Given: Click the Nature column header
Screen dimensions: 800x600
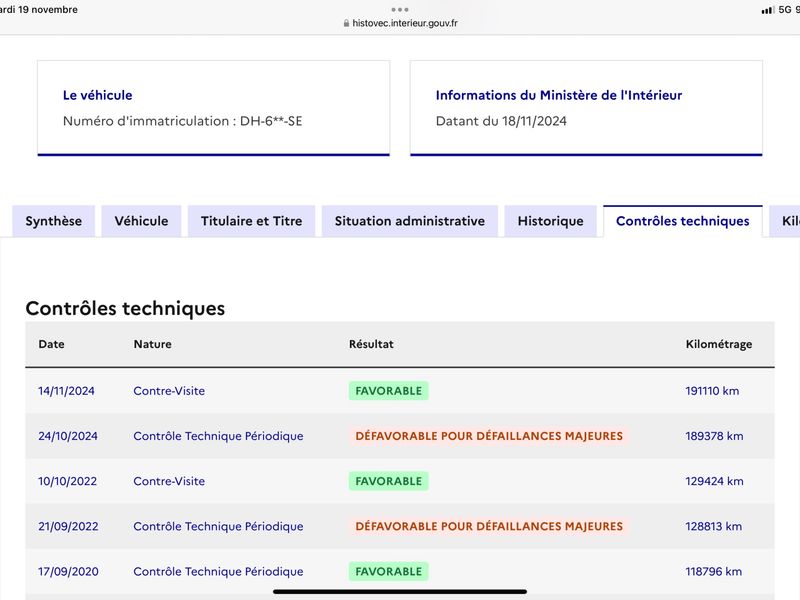Looking at the screenshot, I should (x=153, y=344).
